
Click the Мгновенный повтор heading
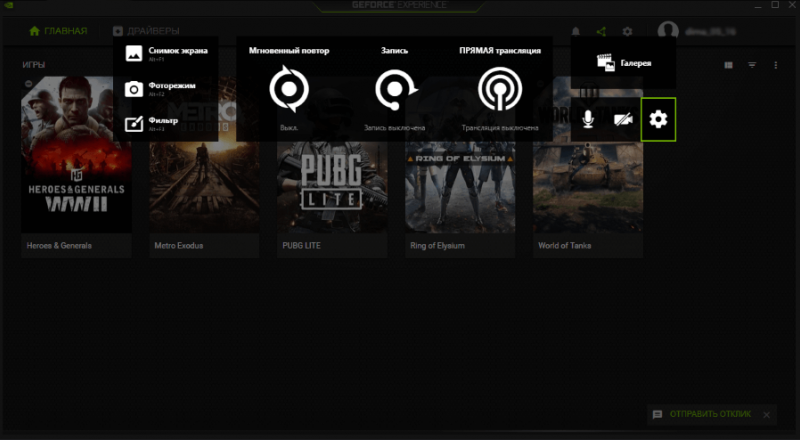289,51
